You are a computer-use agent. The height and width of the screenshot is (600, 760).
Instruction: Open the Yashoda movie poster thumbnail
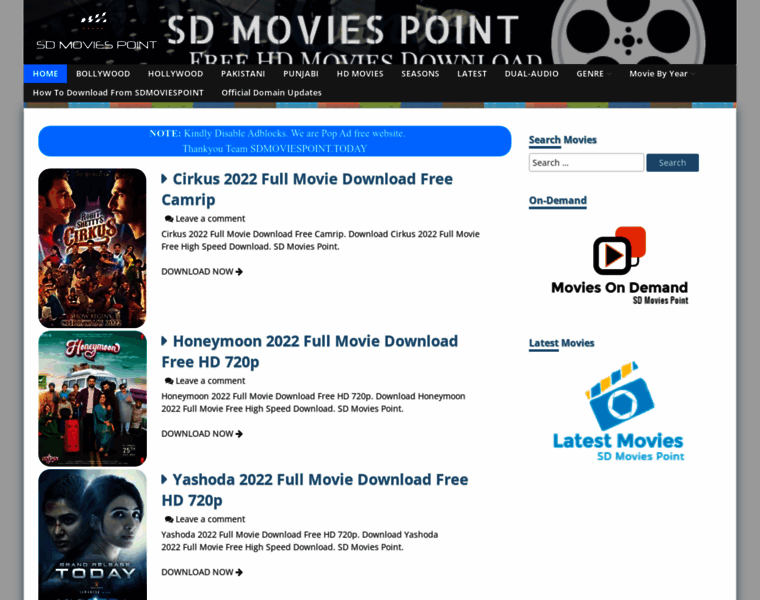pos(92,535)
